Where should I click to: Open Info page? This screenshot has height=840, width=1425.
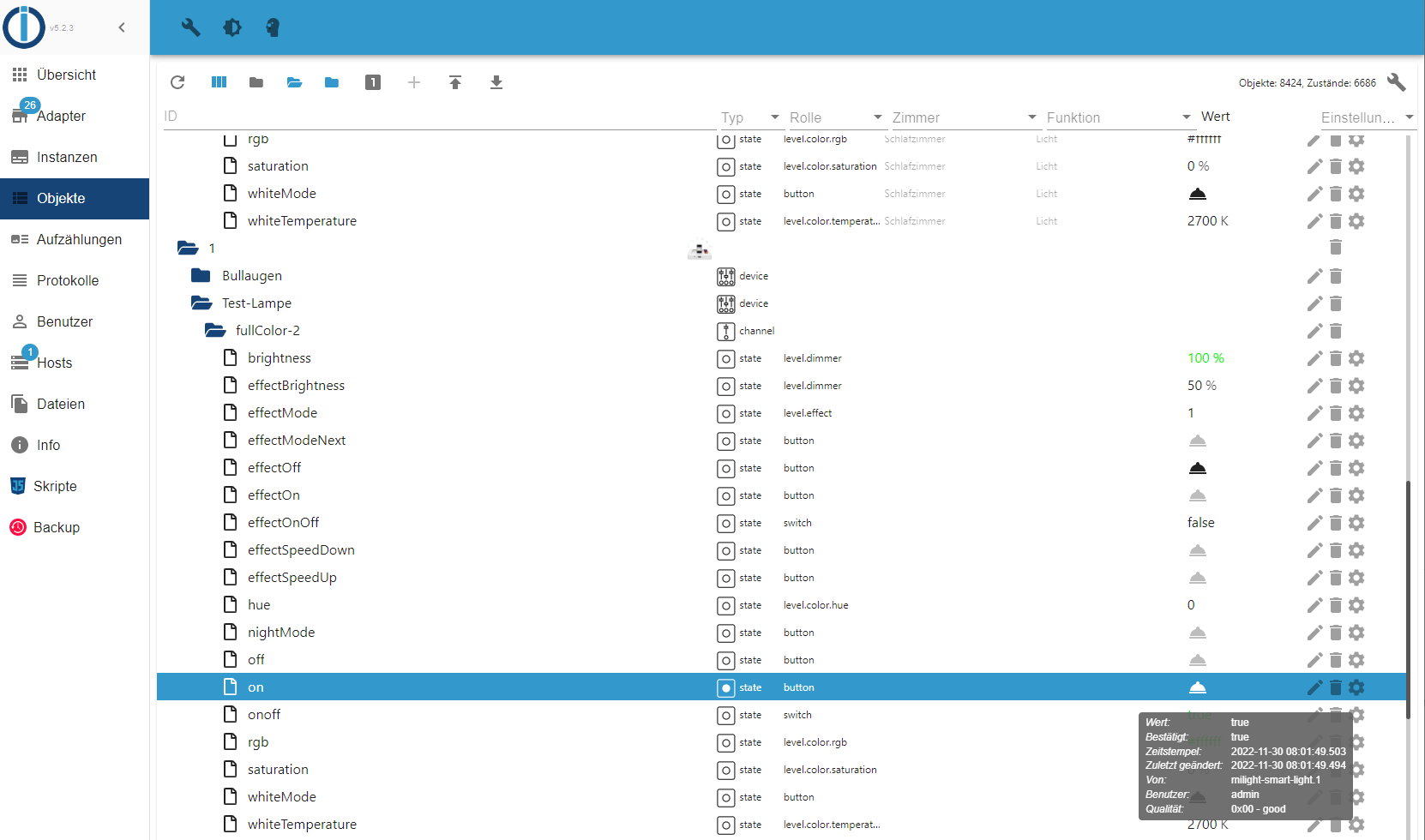click(x=75, y=445)
